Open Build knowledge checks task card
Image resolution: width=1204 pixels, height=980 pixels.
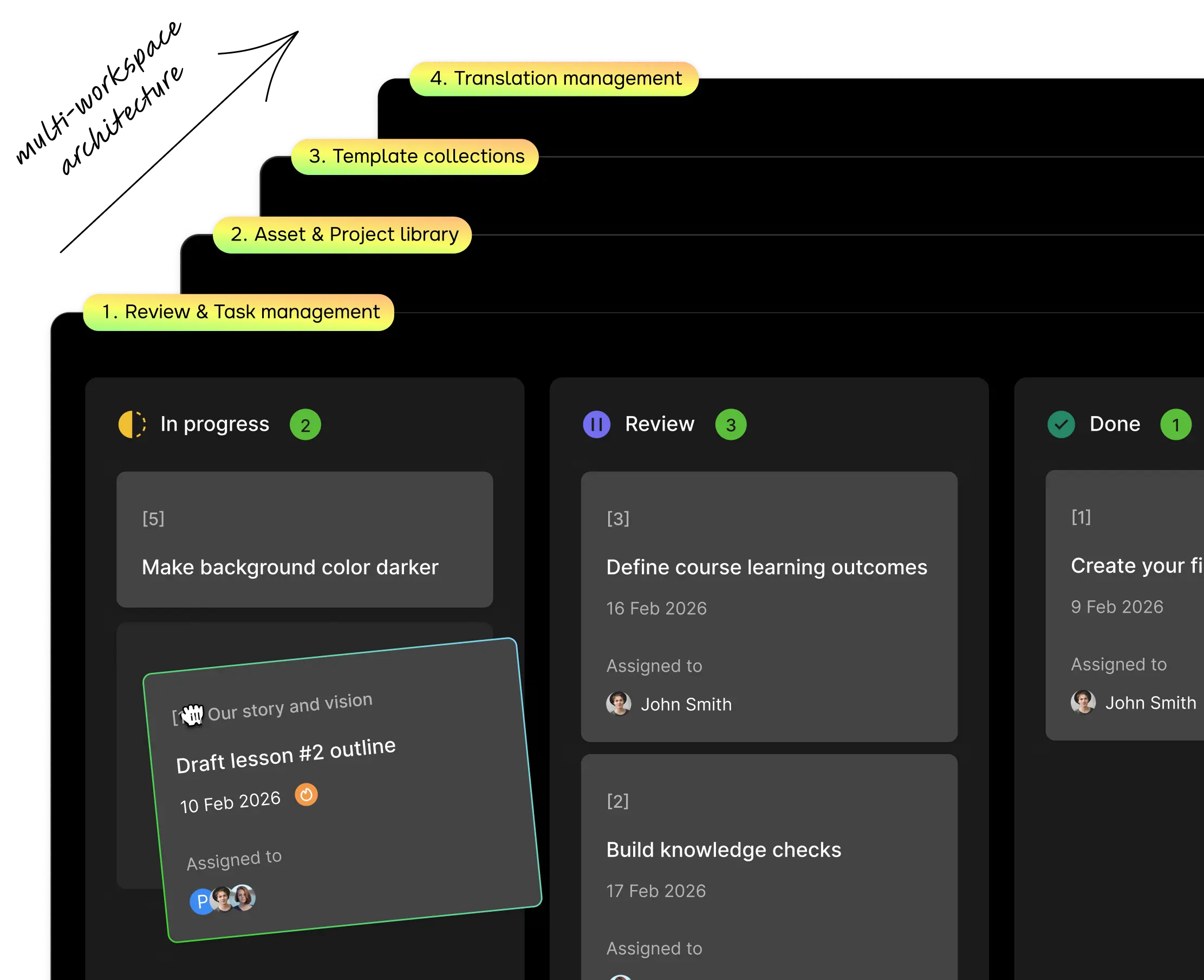coord(723,849)
